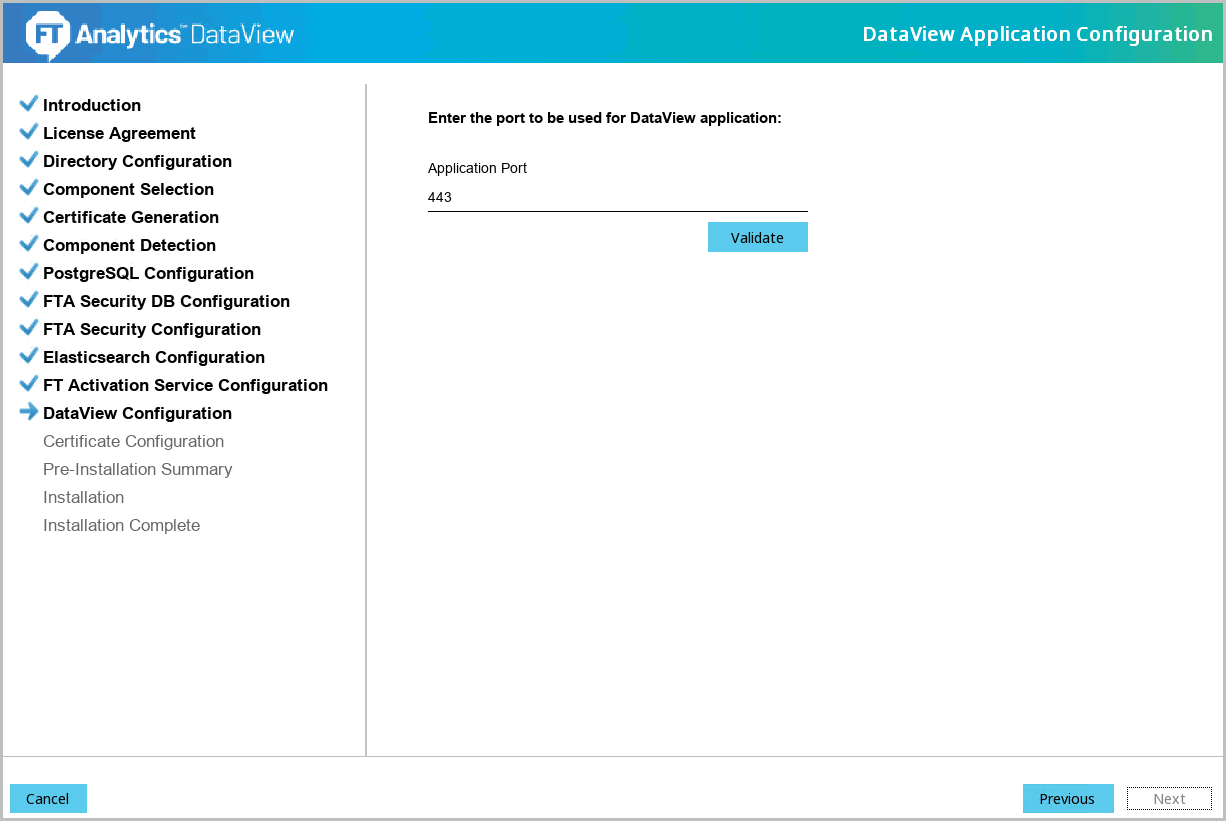Click the checkmark by FT Activation Service Configuration
1226x821 pixels.
click(x=29, y=384)
